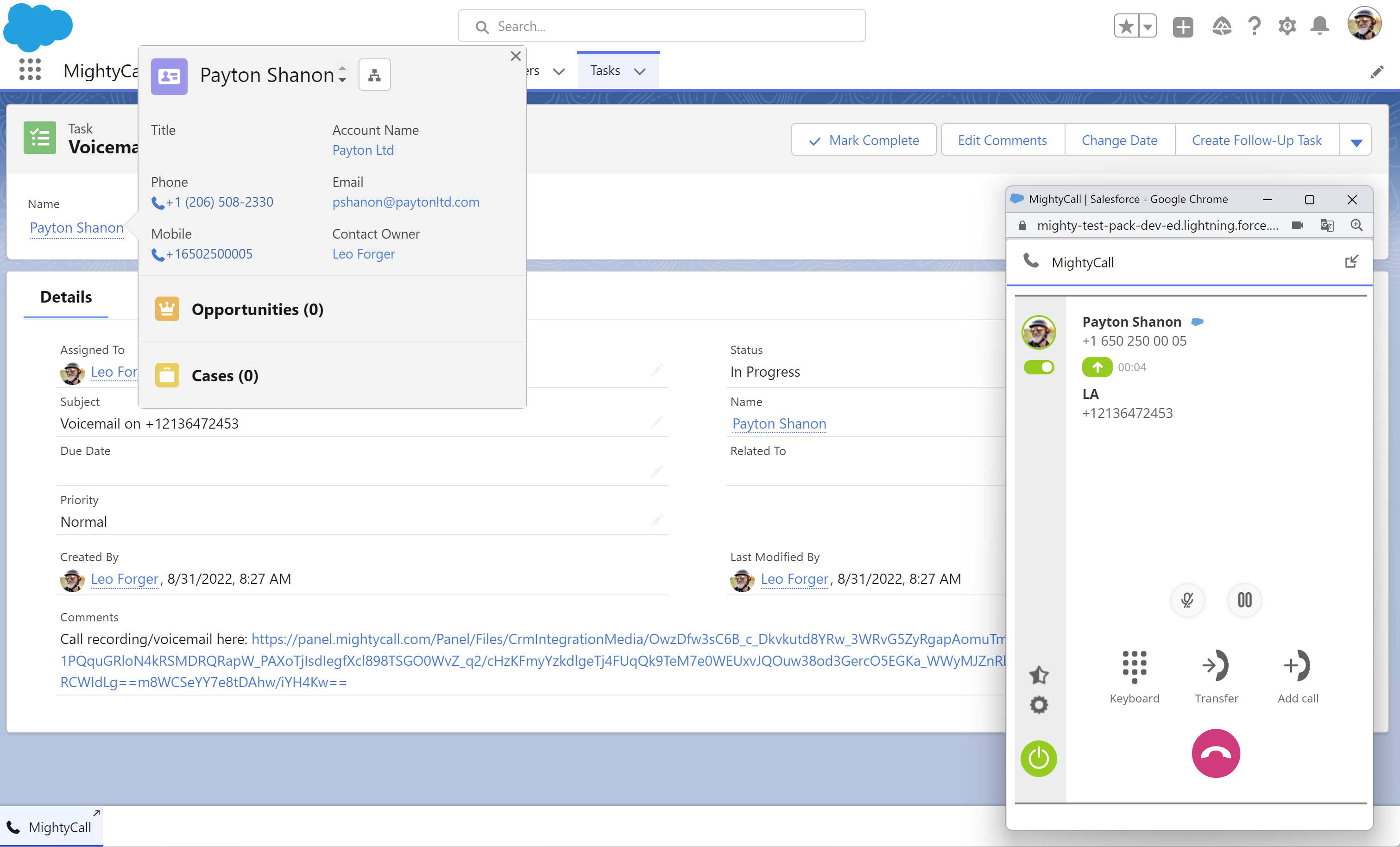Image resolution: width=1400 pixels, height=847 pixels.
Task: Click the Task record green icon
Action: point(40,138)
